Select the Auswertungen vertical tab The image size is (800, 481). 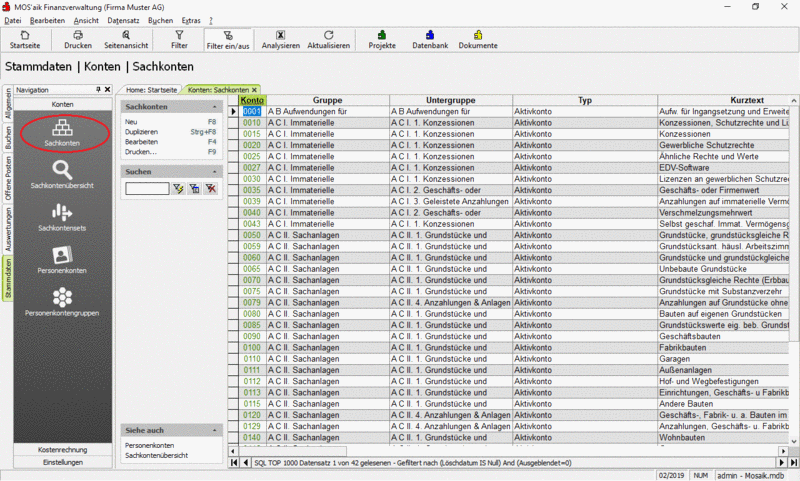coord(8,230)
